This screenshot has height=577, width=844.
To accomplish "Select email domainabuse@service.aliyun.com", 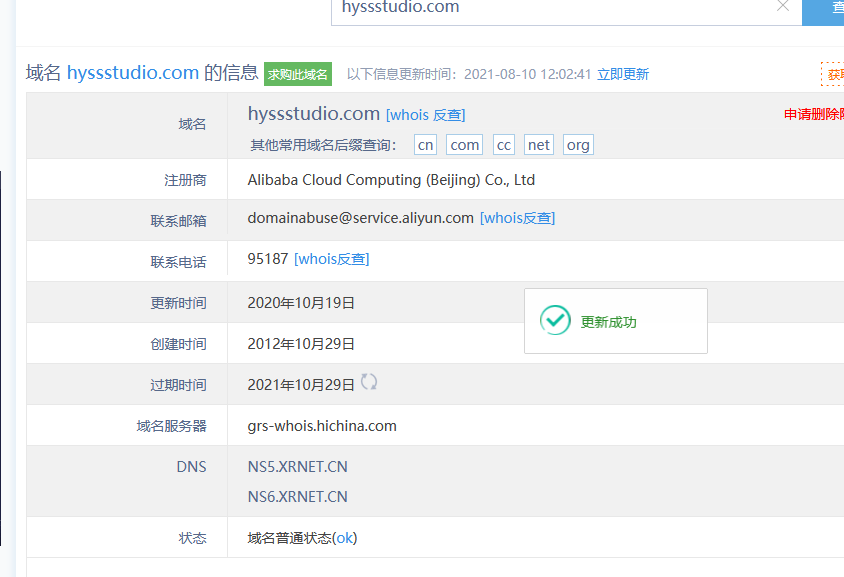I will pyautogui.click(x=361, y=218).
